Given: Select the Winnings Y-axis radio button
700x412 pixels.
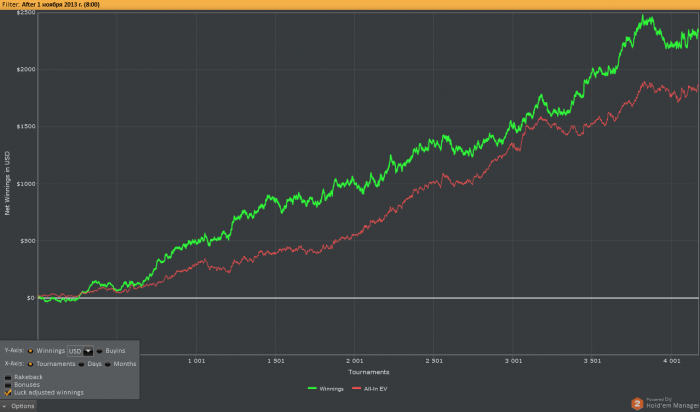Looking at the screenshot, I should [x=30, y=351].
